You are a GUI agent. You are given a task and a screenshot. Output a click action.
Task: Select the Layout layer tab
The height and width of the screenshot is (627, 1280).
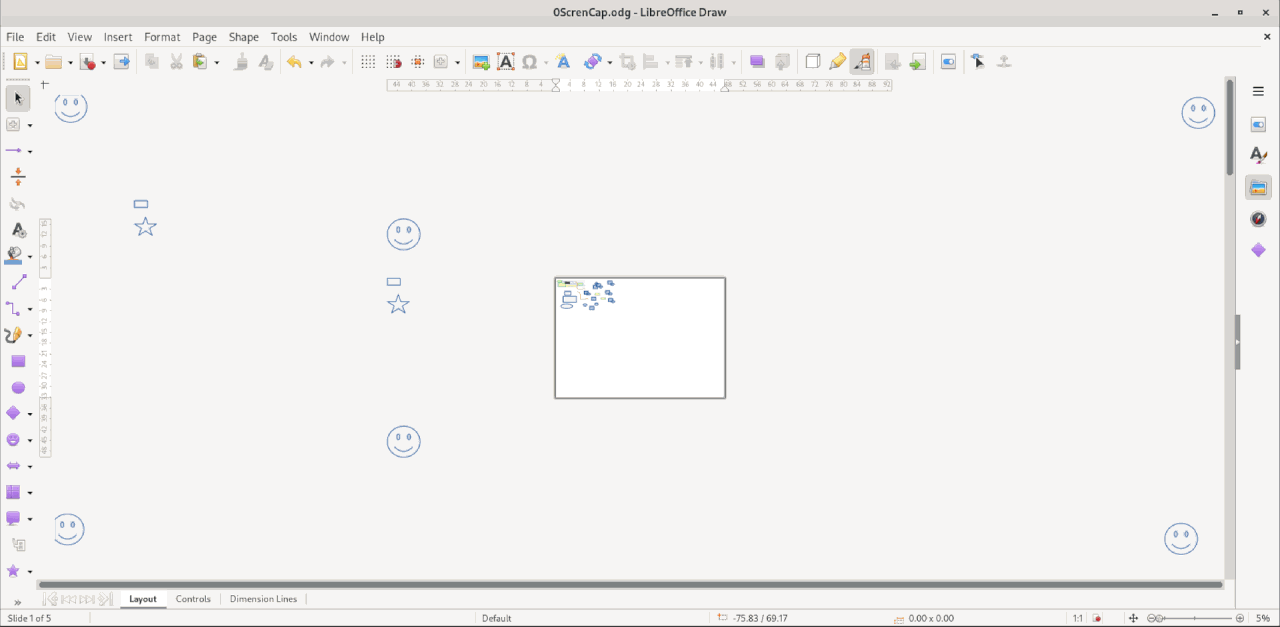pyautogui.click(x=143, y=599)
